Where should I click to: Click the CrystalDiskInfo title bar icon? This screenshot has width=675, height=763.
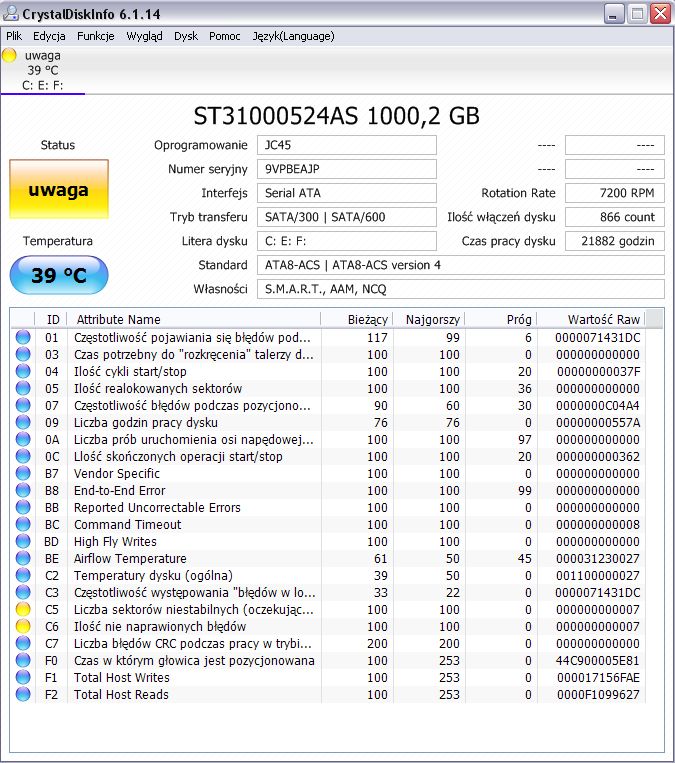[x=11, y=13]
